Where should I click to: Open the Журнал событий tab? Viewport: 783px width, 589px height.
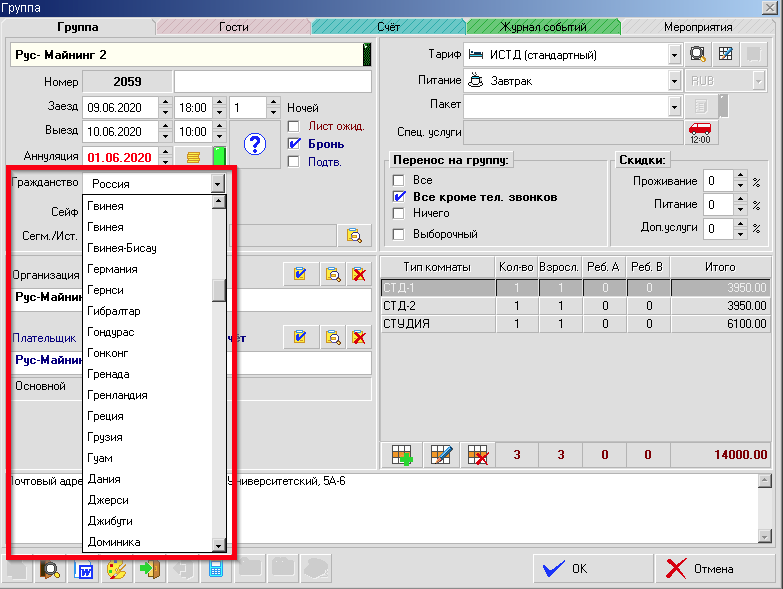click(x=548, y=27)
